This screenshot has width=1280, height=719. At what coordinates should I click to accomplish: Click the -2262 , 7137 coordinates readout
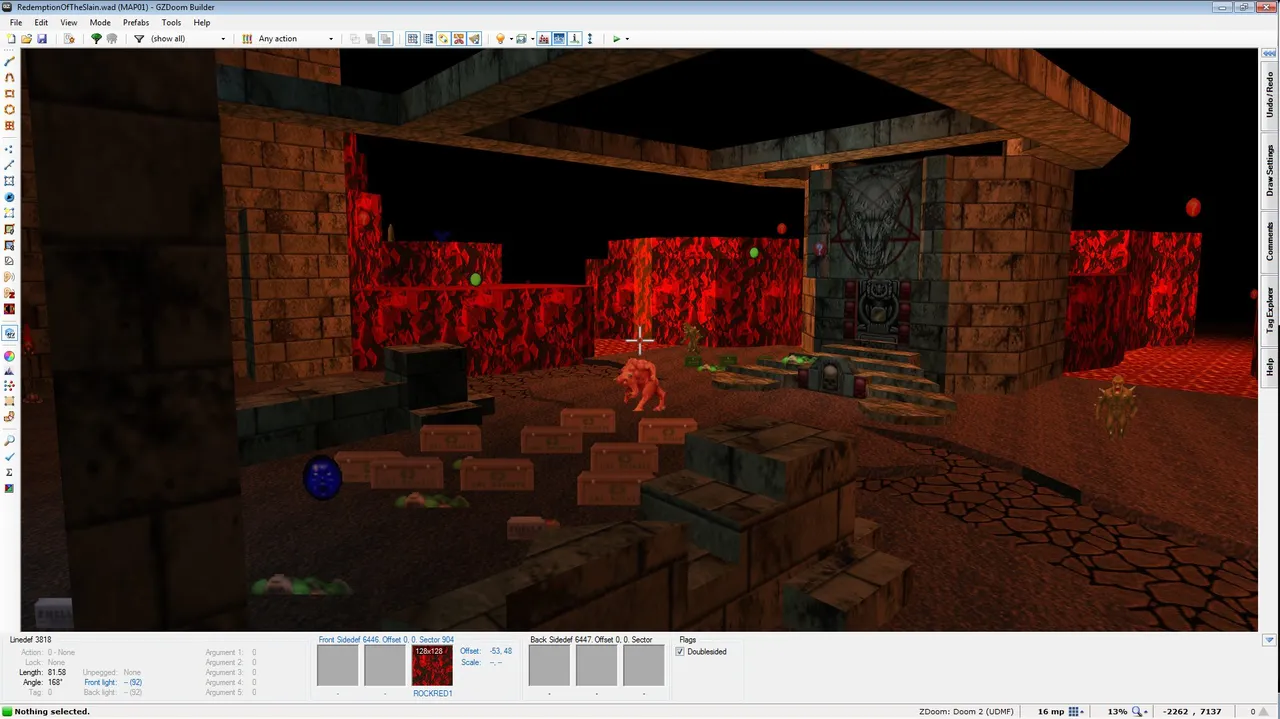[x=1191, y=712]
